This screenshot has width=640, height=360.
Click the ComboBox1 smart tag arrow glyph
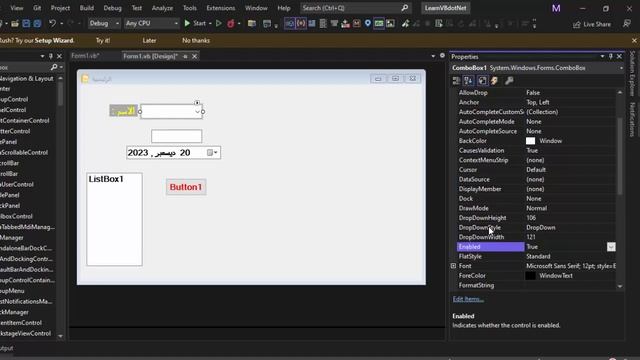click(197, 103)
